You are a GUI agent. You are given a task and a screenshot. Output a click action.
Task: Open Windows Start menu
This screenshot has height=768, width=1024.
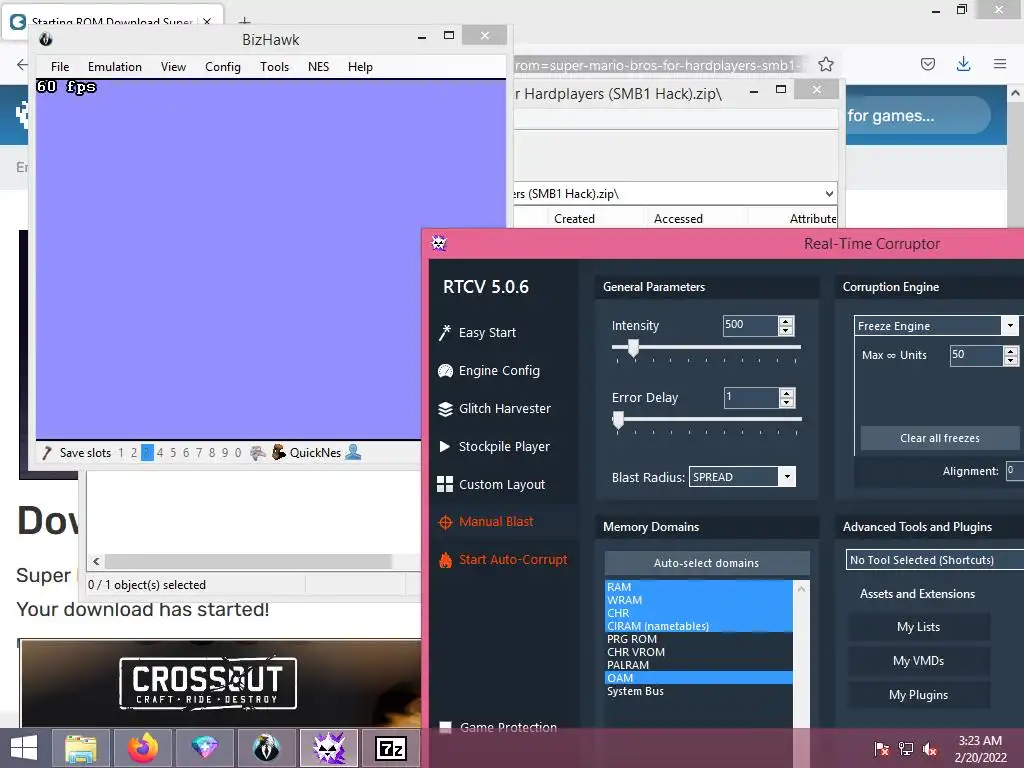24,748
